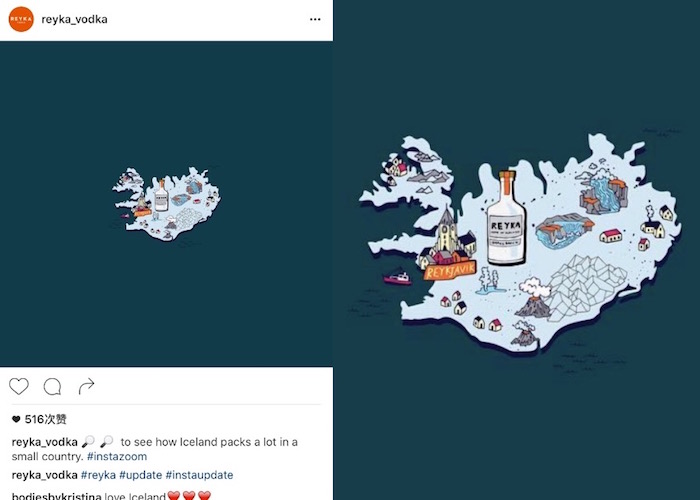This screenshot has width=700, height=500.
Task: Open bodiesbykristina commenter profile
Action: [56, 496]
